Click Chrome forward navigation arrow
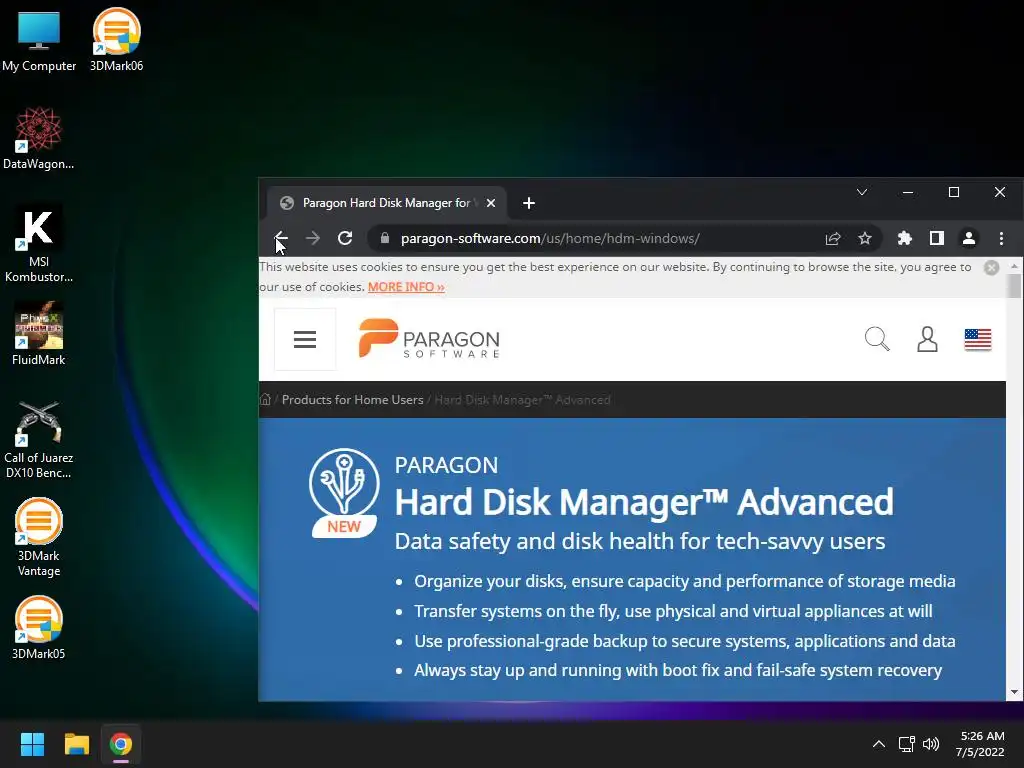The height and width of the screenshot is (768, 1024). pos(313,238)
